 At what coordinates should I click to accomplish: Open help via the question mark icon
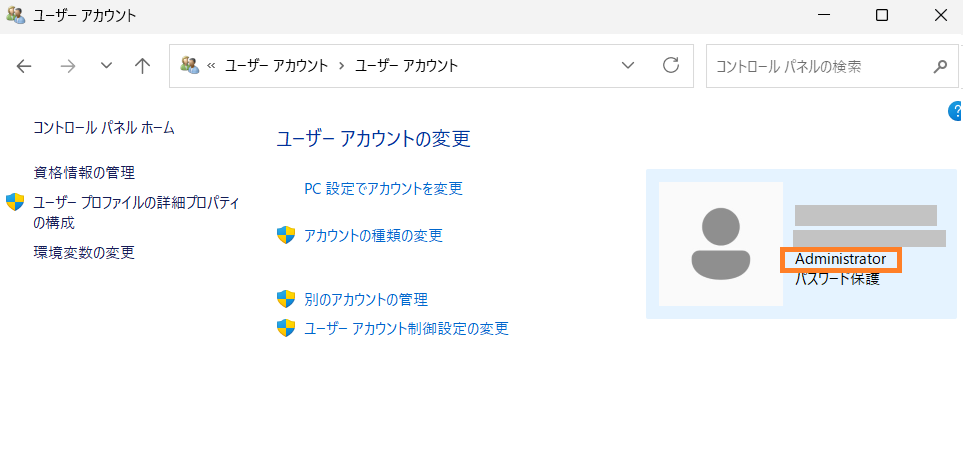956,111
